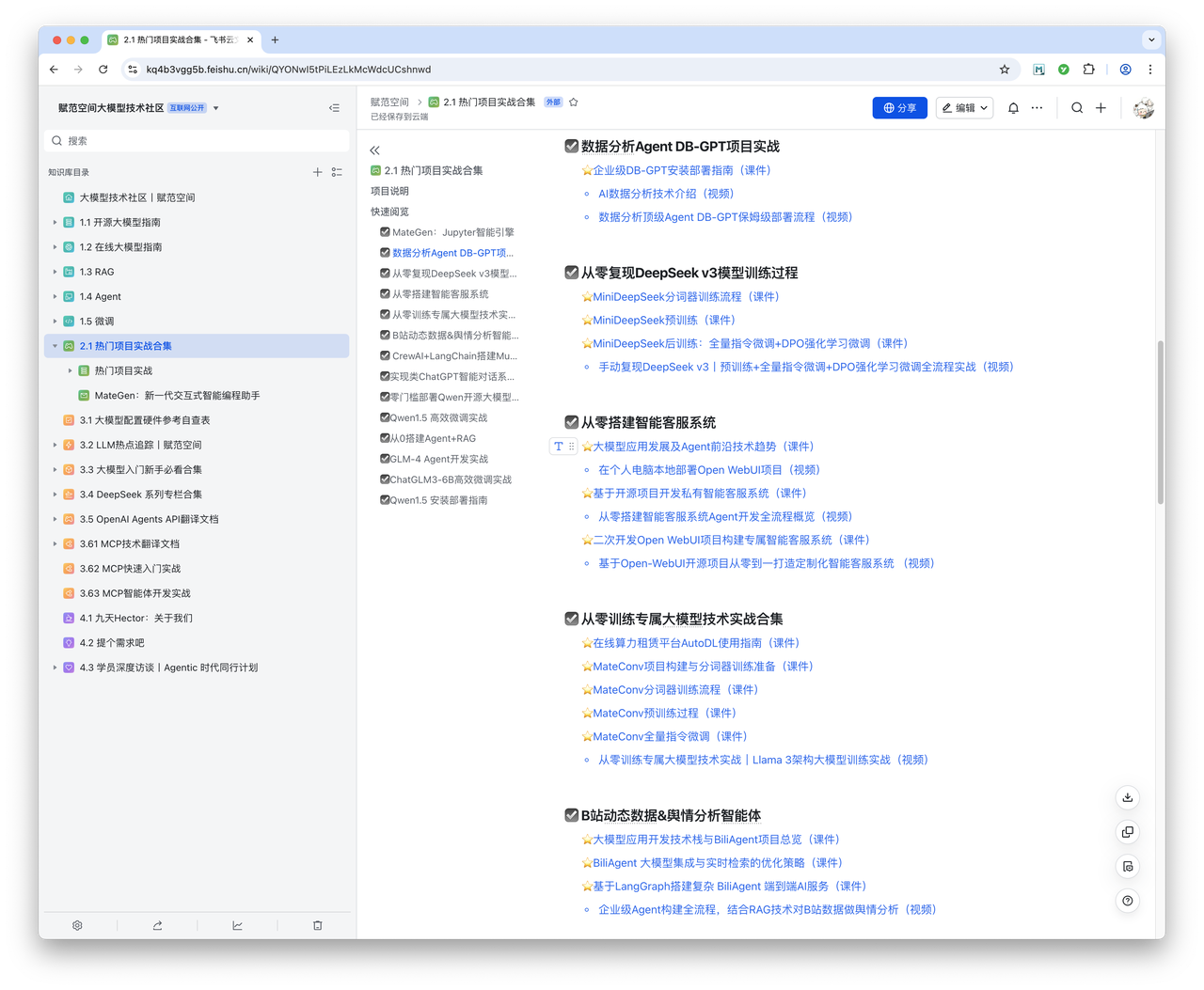Viewport: 1204px width, 990px height.
Task: Open the user avatar profile
Action: click(1143, 108)
